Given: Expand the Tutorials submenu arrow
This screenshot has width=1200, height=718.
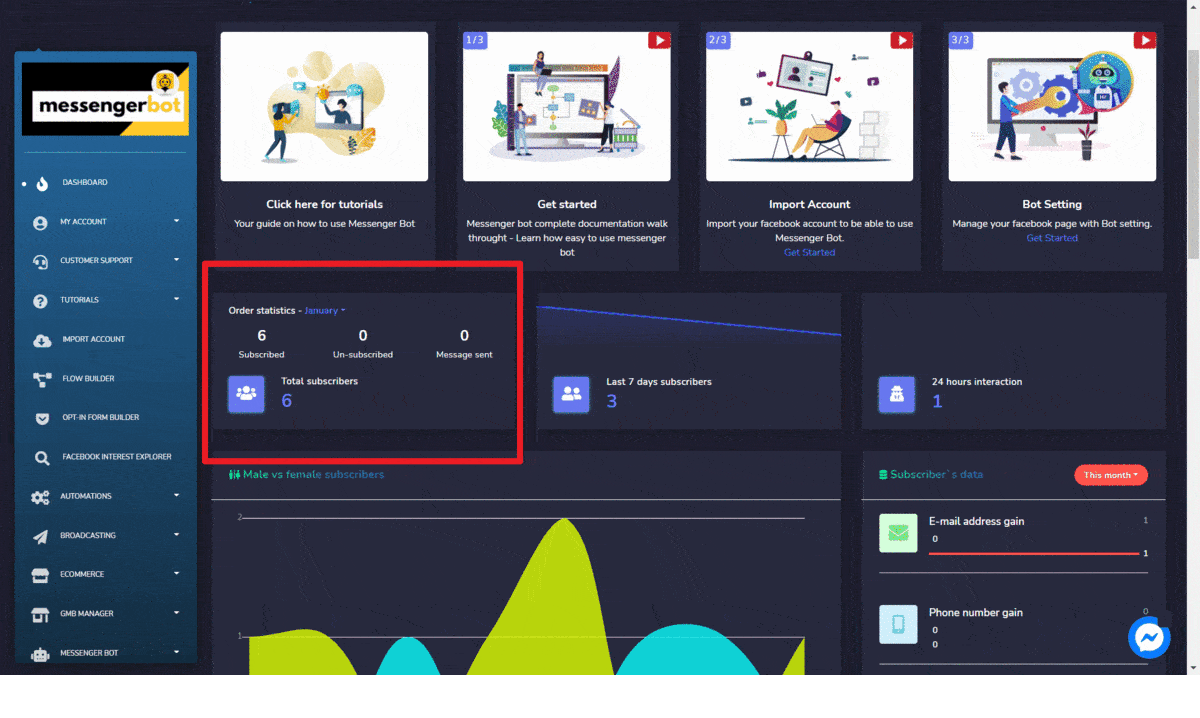Looking at the screenshot, I should (176, 298).
